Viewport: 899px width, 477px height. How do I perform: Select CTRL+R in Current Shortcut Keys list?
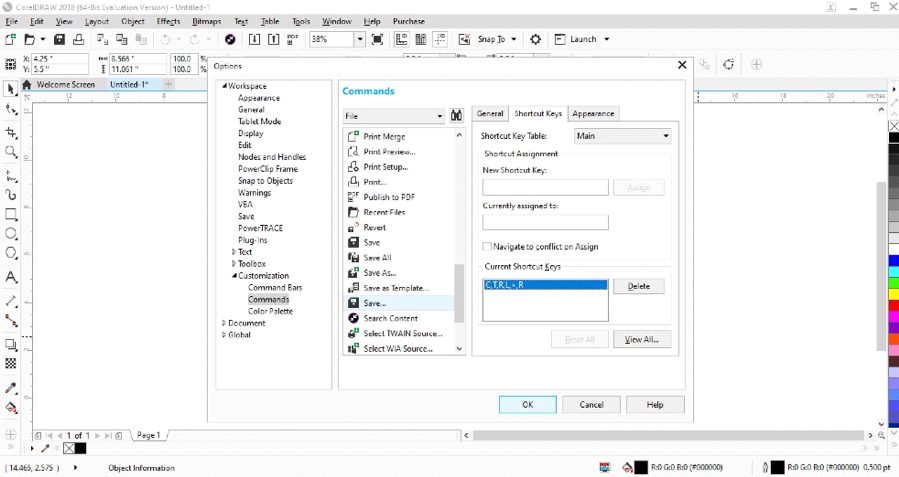(545, 285)
